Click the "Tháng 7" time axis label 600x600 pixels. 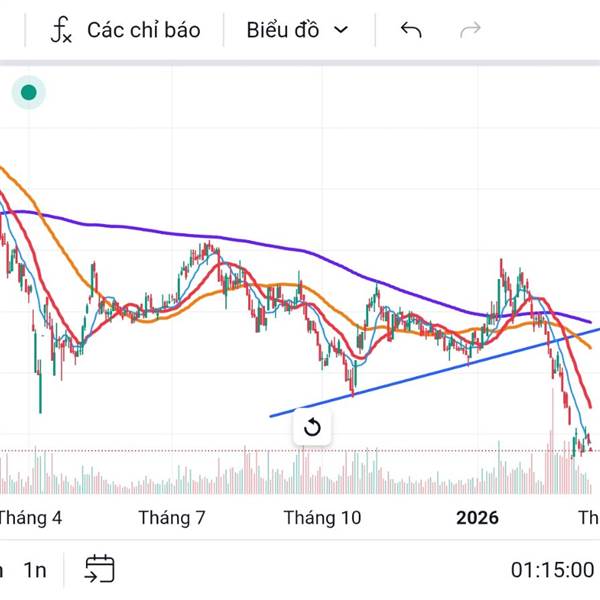click(x=172, y=518)
